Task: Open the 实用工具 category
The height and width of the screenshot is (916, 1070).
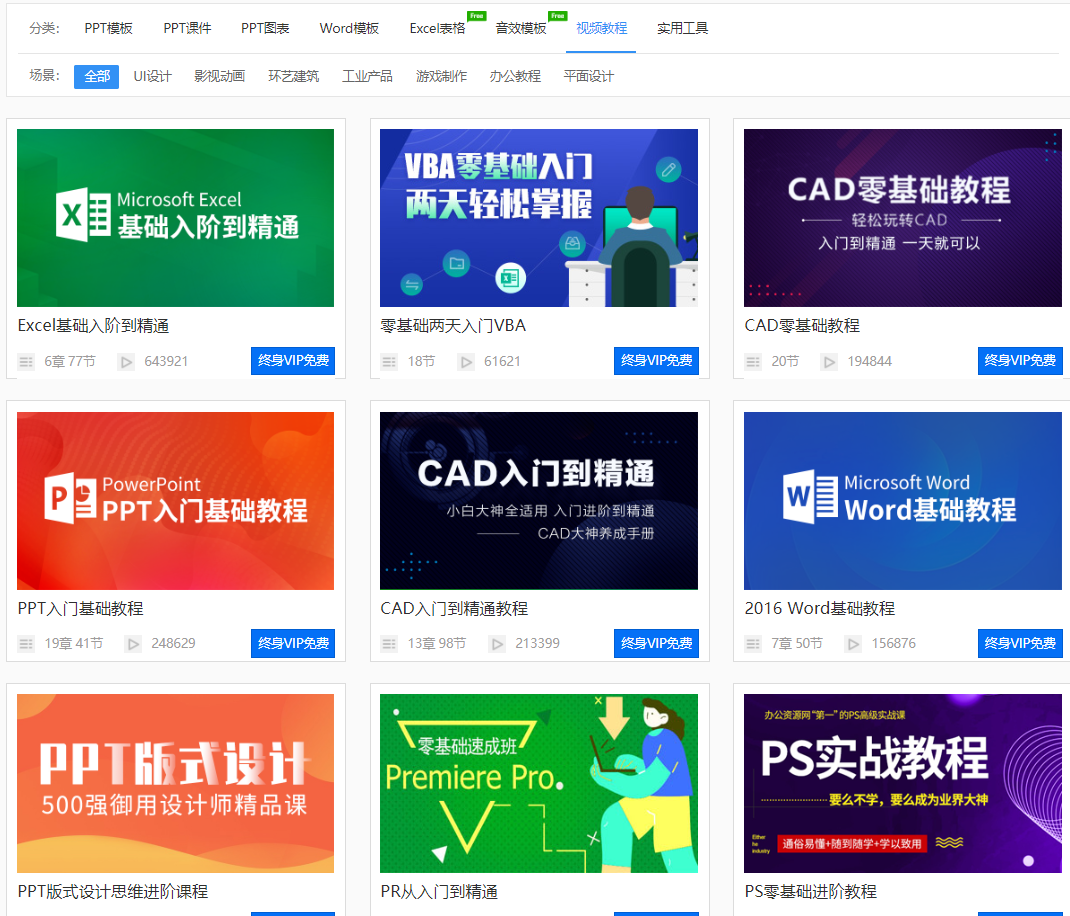Action: tap(682, 28)
